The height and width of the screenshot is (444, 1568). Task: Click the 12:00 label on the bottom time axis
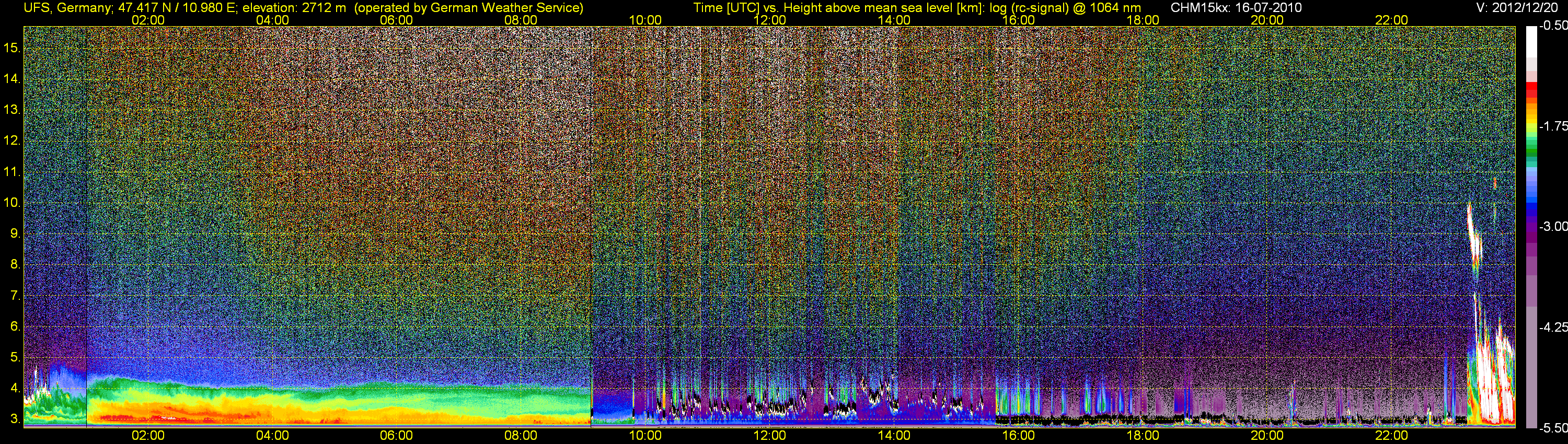point(769,436)
